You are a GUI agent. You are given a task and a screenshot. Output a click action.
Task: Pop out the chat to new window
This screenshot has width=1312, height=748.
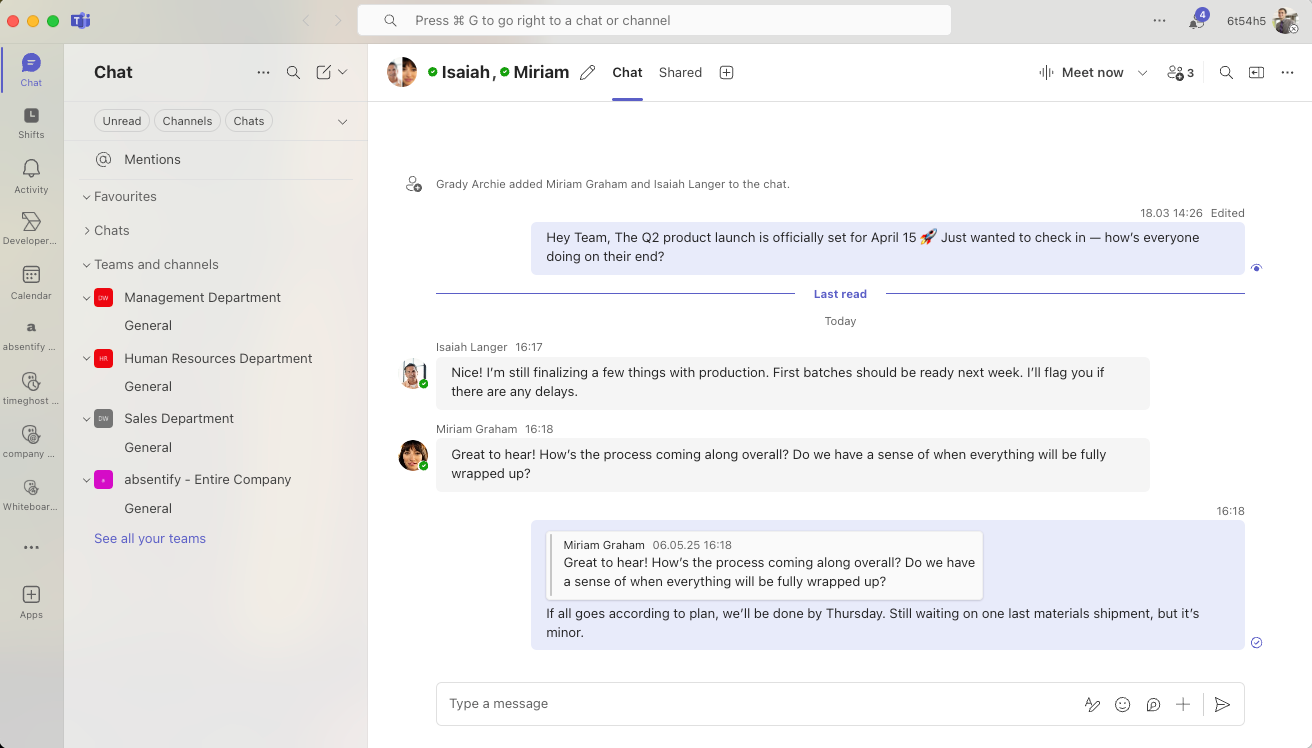(x=1256, y=72)
